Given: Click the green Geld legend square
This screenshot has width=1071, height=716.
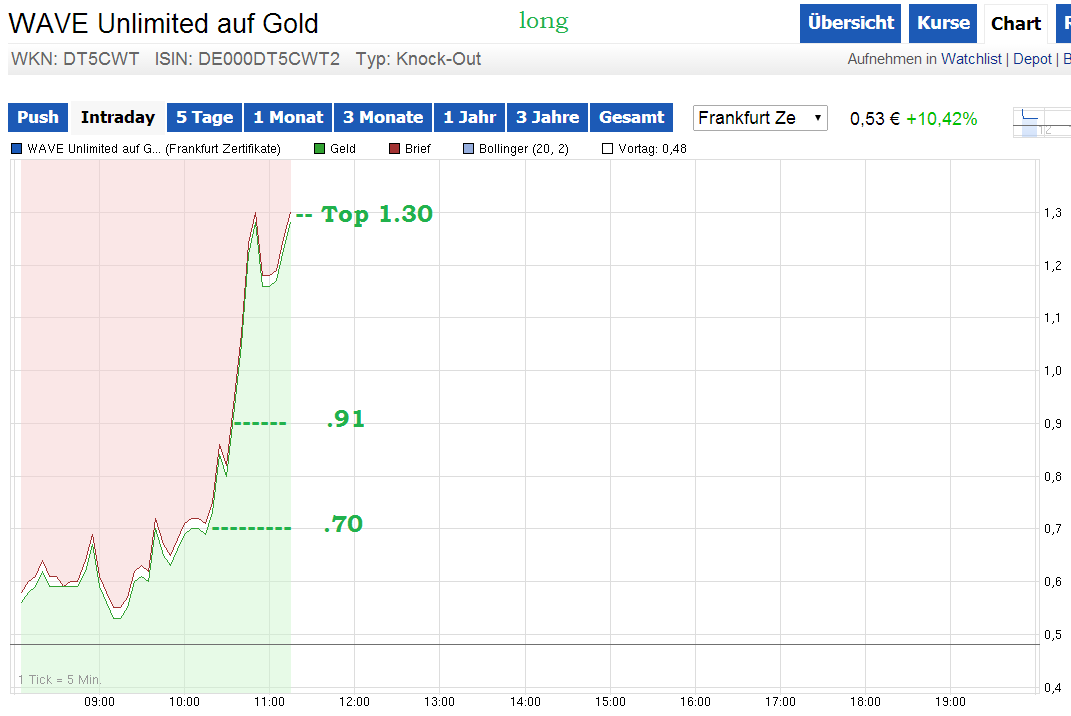Looking at the screenshot, I should [318, 148].
